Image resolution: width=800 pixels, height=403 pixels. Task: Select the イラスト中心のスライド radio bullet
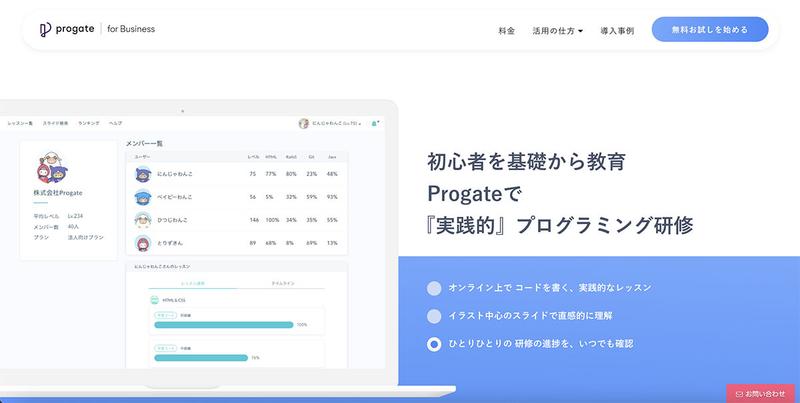pos(434,316)
